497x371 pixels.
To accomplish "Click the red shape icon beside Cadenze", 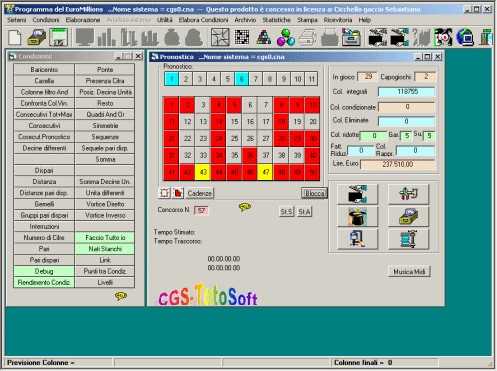I will 178,193.
